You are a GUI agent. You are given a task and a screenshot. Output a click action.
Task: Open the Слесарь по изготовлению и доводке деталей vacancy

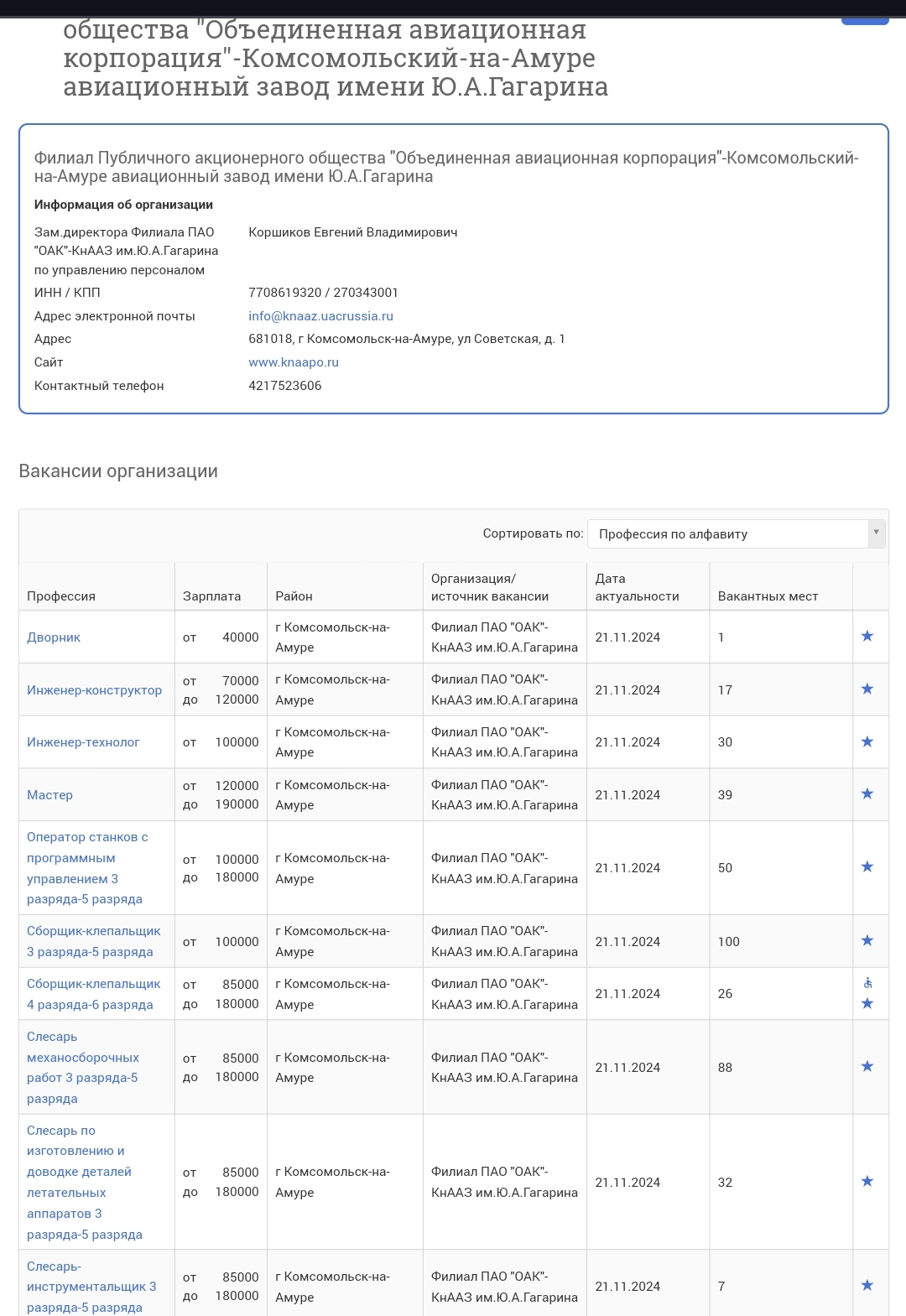point(85,1183)
